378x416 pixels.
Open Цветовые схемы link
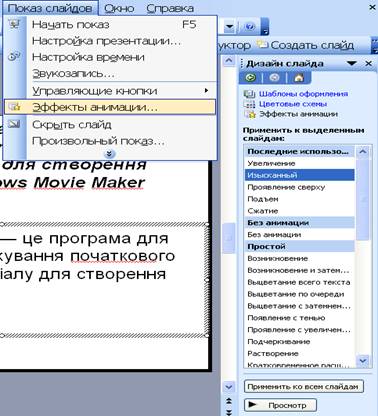click(x=293, y=104)
